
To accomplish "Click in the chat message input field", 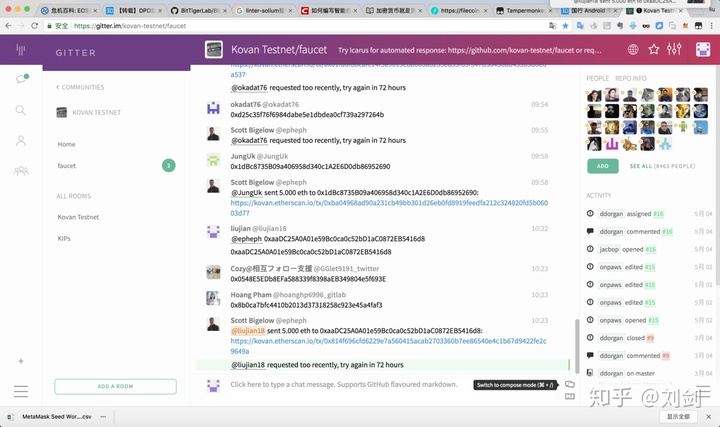I will click(344, 385).
